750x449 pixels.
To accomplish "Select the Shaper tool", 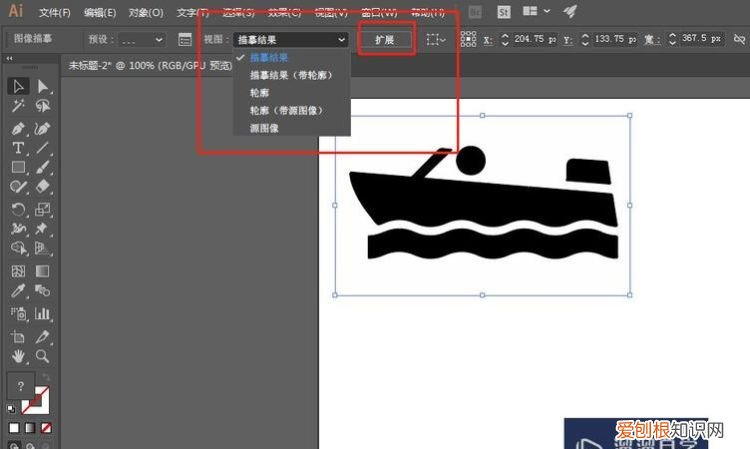I will pos(18,186).
